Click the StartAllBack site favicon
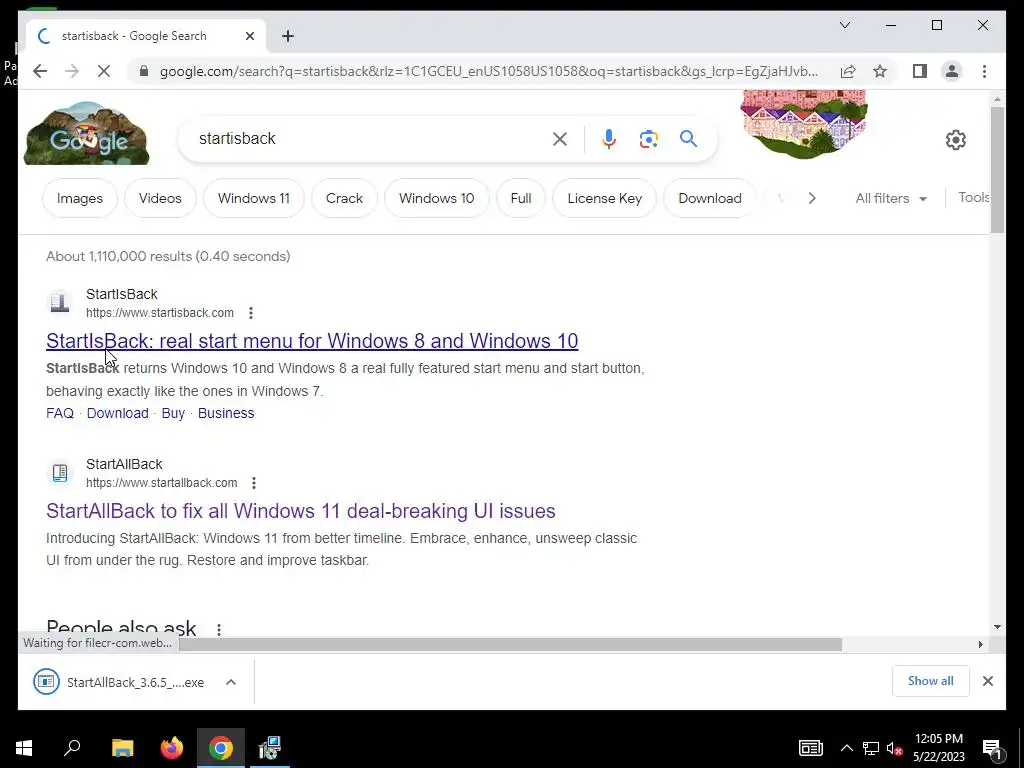Screen dimensions: 1024x768 point(59,472)
